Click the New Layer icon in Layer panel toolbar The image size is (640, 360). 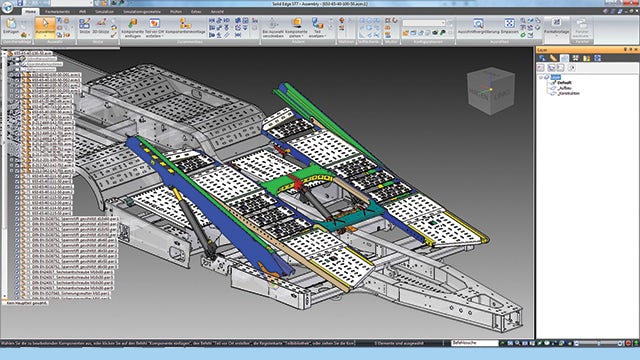(x=541, y=68)
